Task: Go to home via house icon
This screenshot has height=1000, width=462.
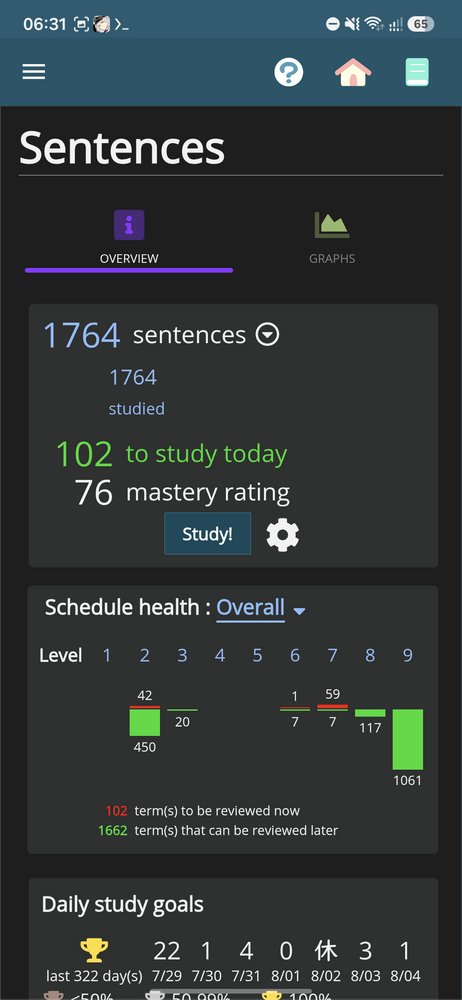Action: point(353,72)
